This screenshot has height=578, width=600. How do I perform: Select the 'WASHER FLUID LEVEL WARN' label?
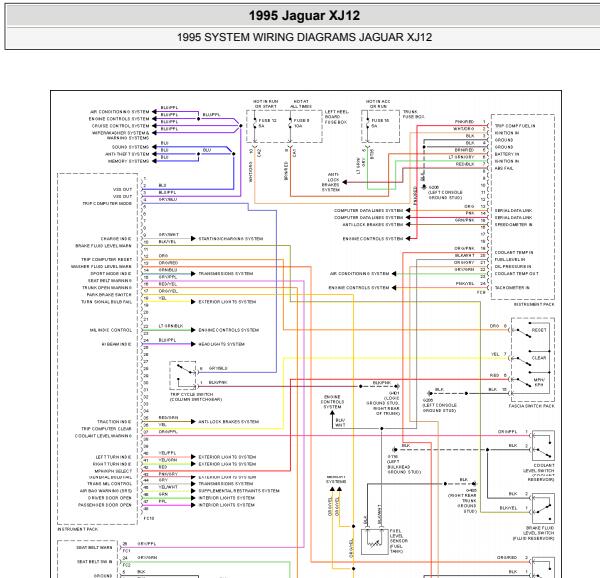pos(101,267)
